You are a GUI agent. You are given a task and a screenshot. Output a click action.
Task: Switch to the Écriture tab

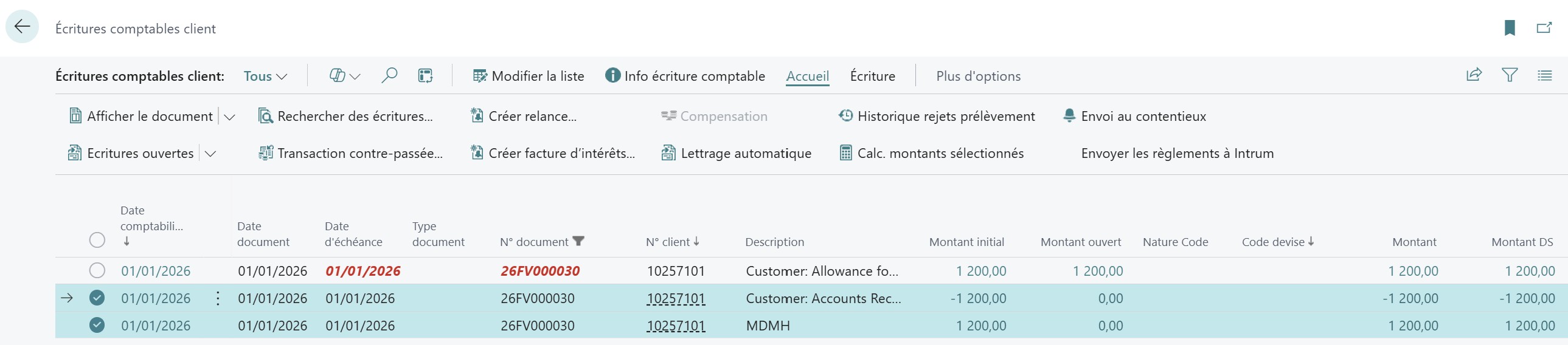tap(872, 76)
